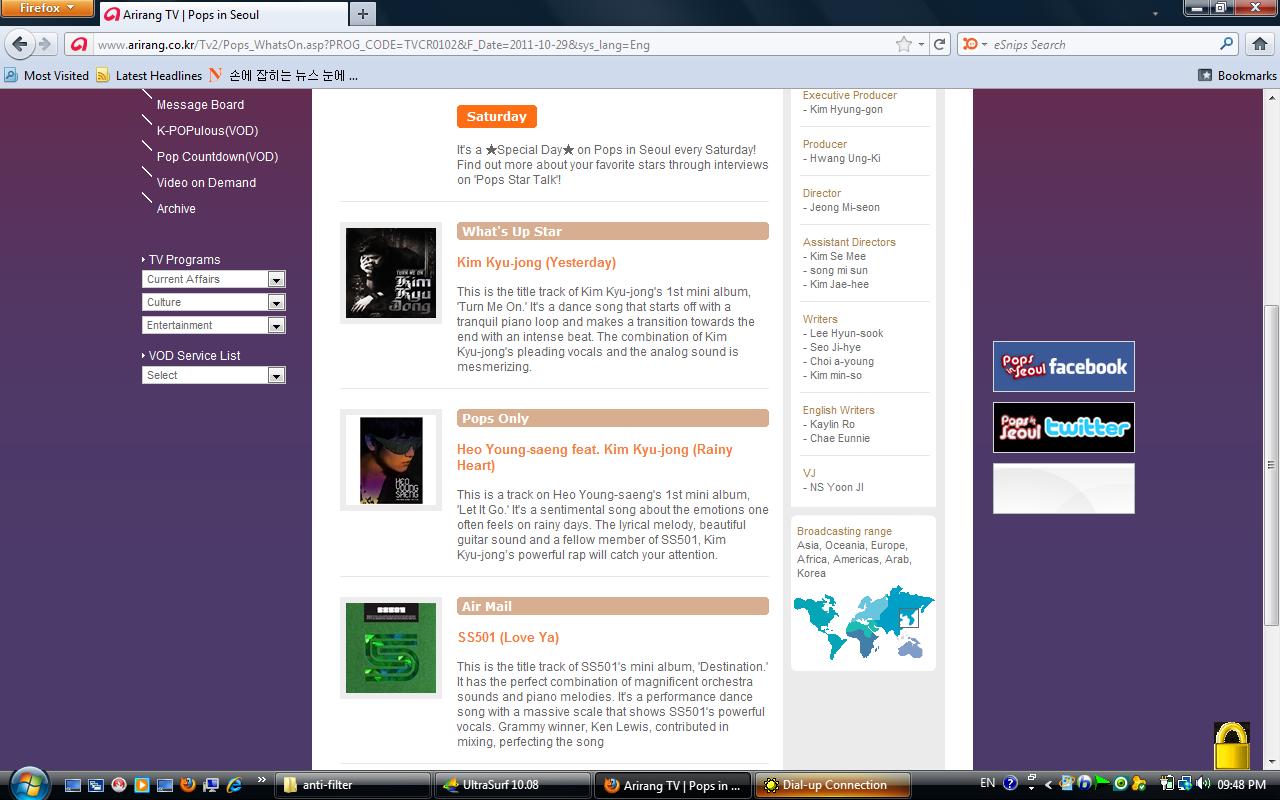Click Pops in Seoul facebook banner
The height and width of the screenshot is (800, 1280).
[1063, 366]
